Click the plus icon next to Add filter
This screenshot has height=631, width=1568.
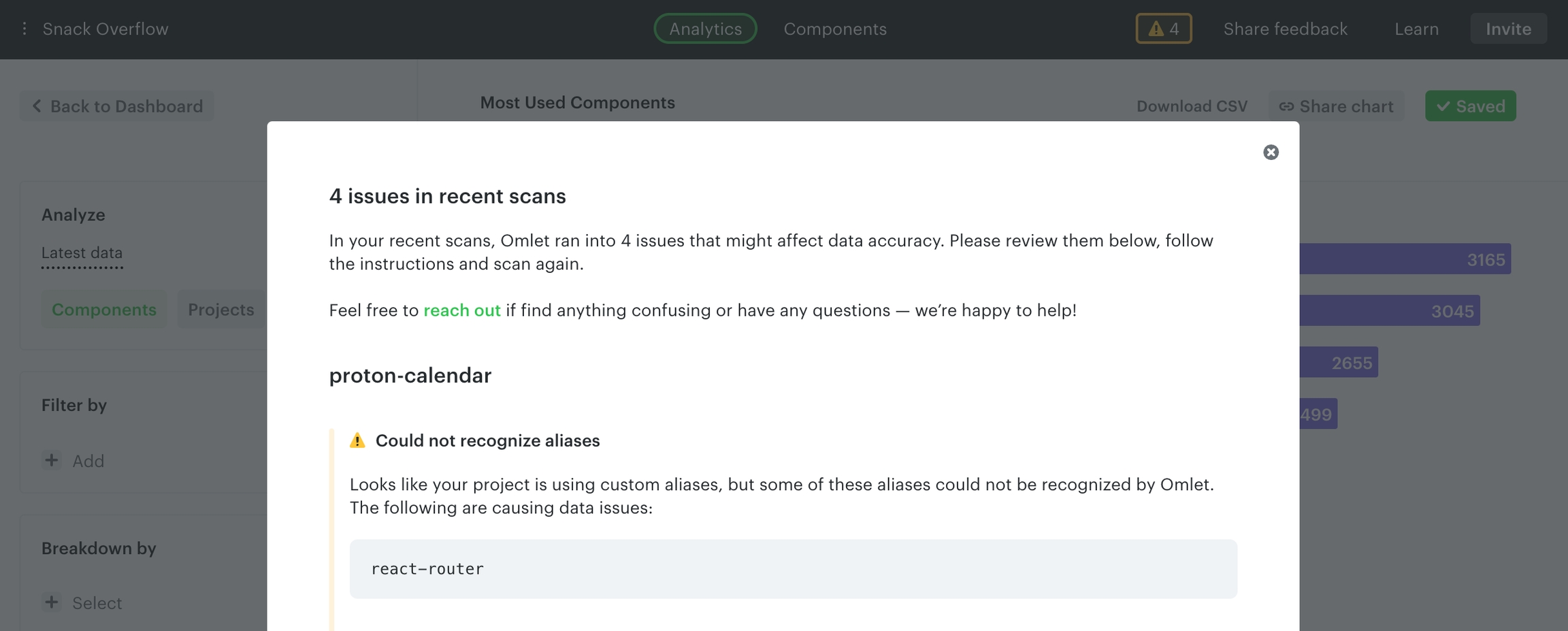pyautogui.click(x=52, y=460)
